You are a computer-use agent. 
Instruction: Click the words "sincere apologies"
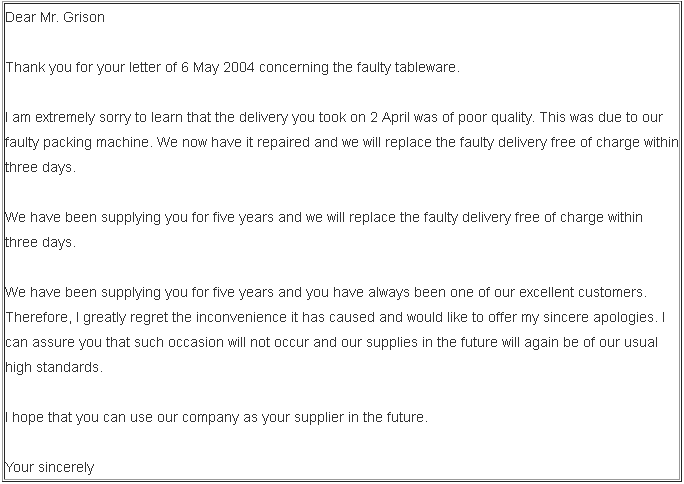click(x=605, y=317)
